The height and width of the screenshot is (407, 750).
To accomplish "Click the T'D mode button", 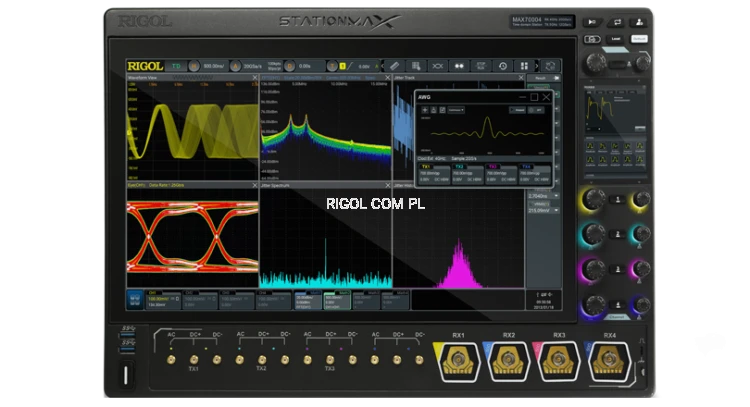I will (176, 66).
